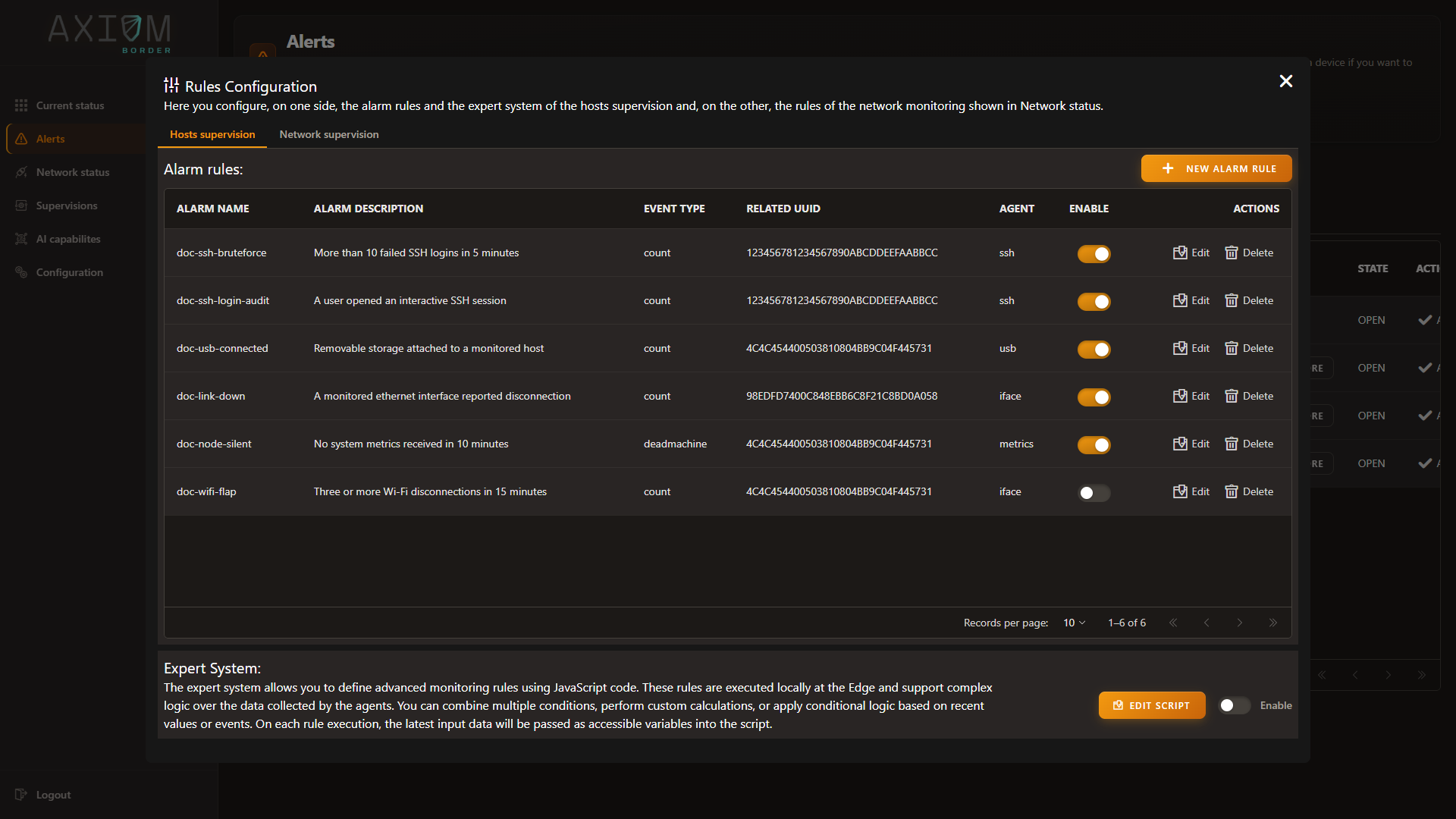Screen dimensions: 1456x819
Task: Open Current status in the sidebar
Action: [71, 105]
